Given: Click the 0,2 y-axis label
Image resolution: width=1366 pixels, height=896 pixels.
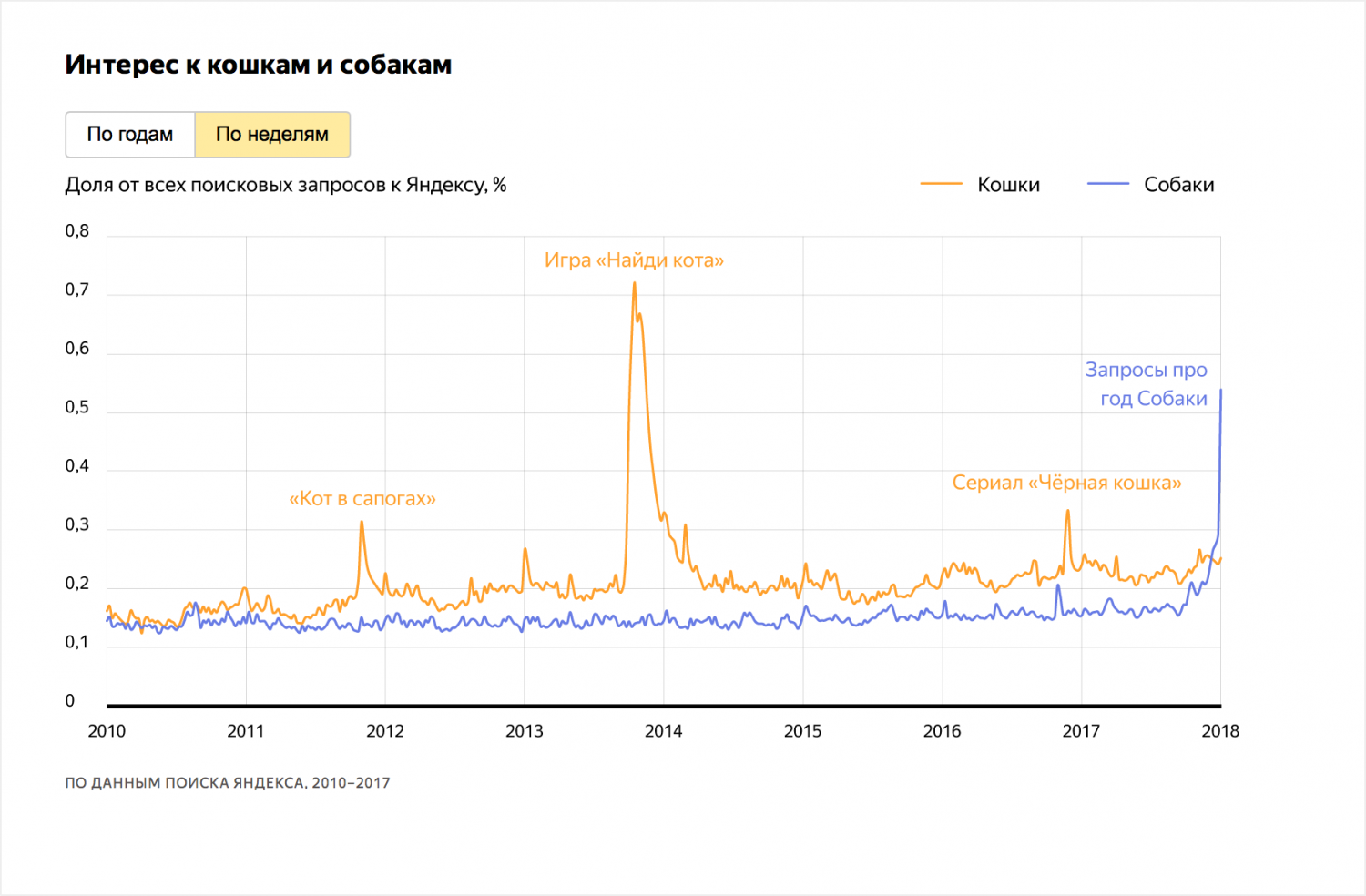Looking at the screenshot, I should pos(77,584).
